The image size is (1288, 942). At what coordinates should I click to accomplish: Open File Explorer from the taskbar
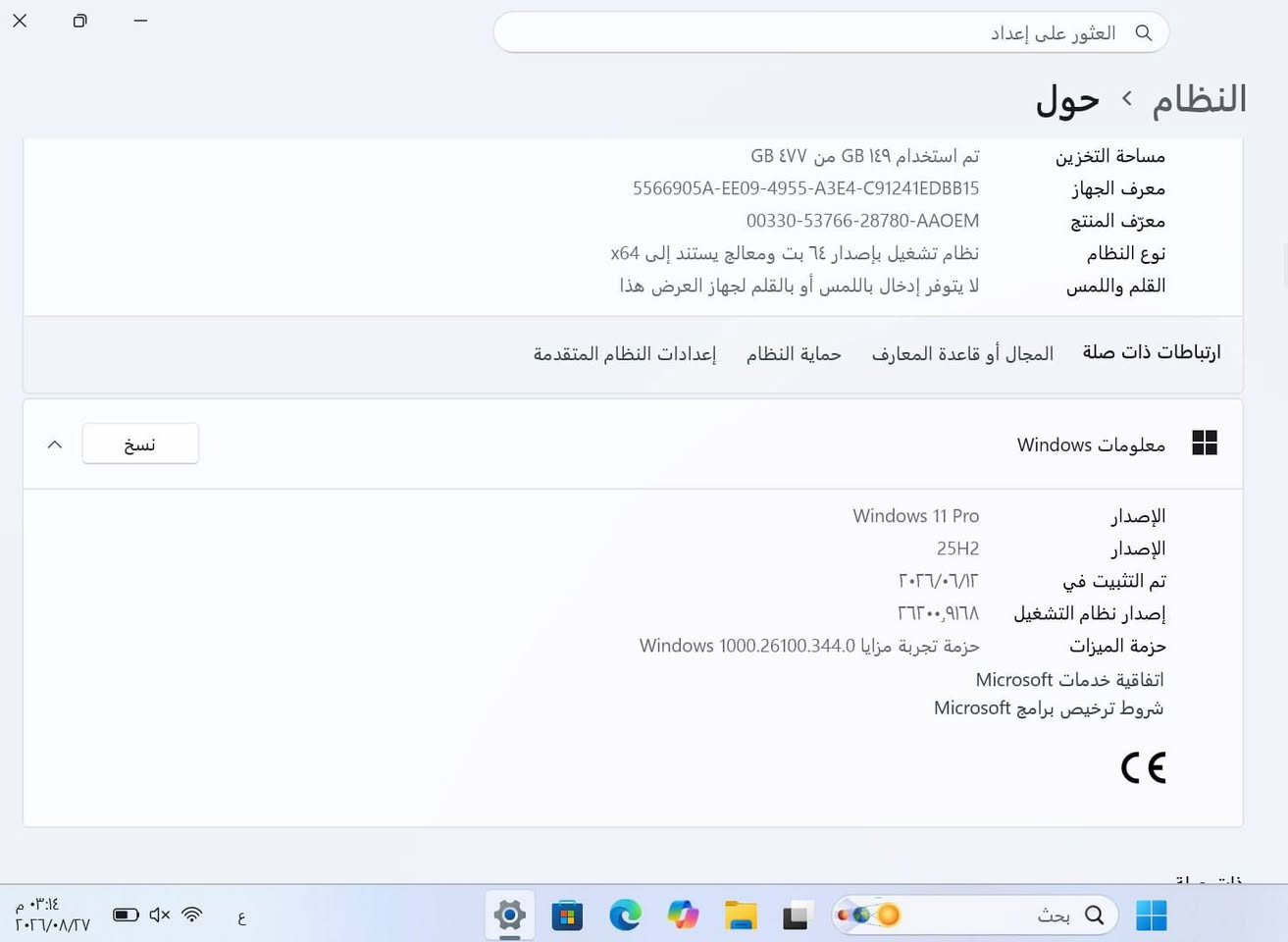tap(741, 916)
